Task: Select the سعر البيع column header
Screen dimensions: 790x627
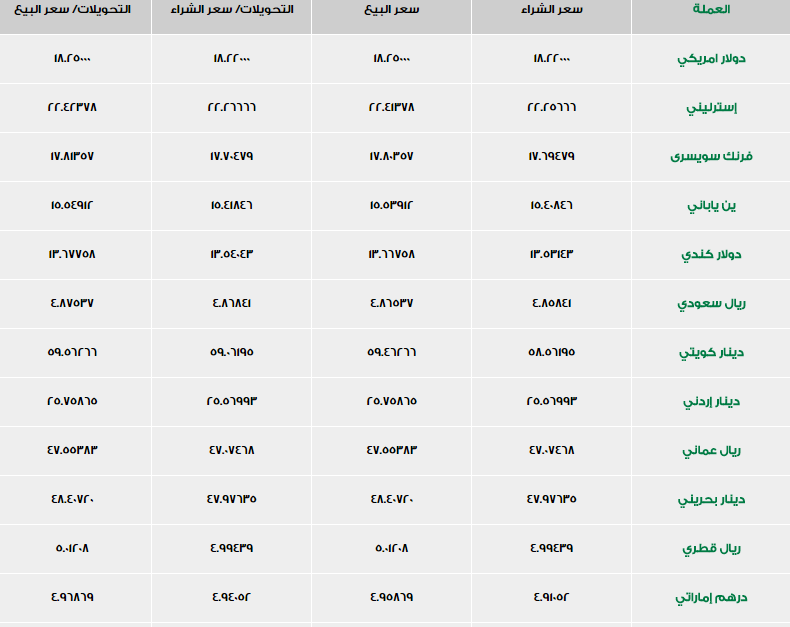Action: [391, 9]
